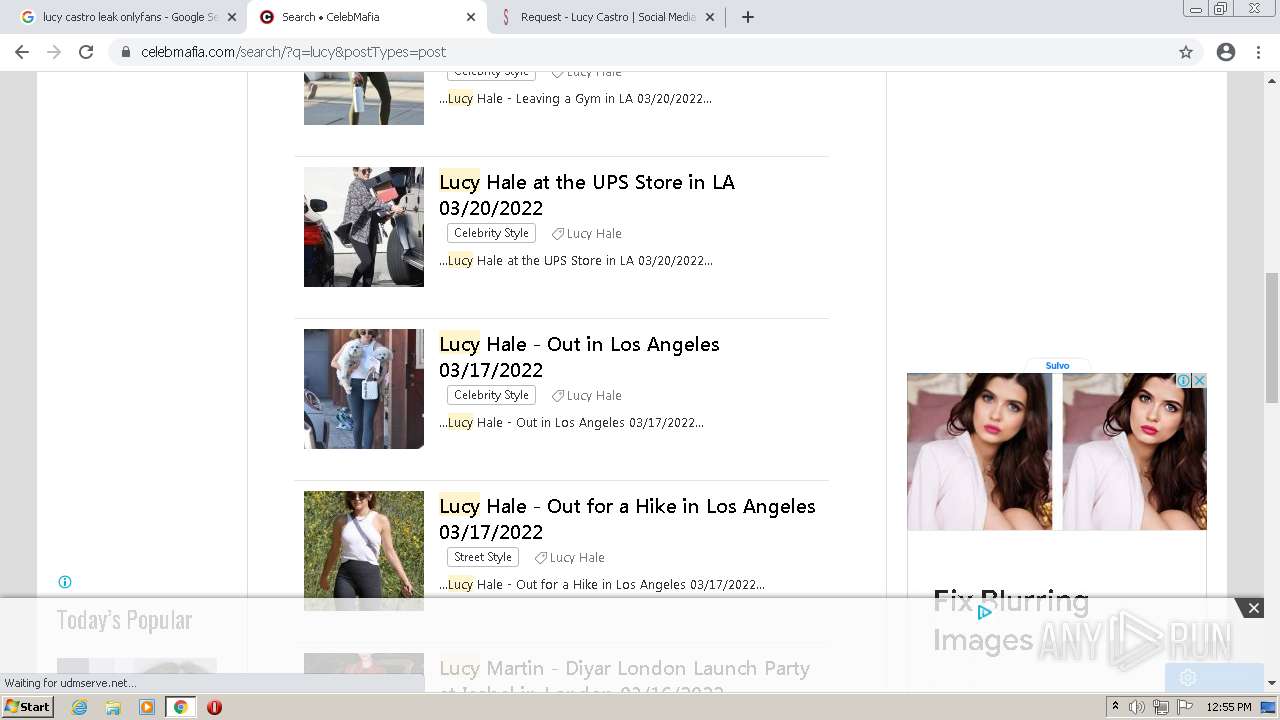Launch Internet Explorer from taskbar

pos(79,707)
